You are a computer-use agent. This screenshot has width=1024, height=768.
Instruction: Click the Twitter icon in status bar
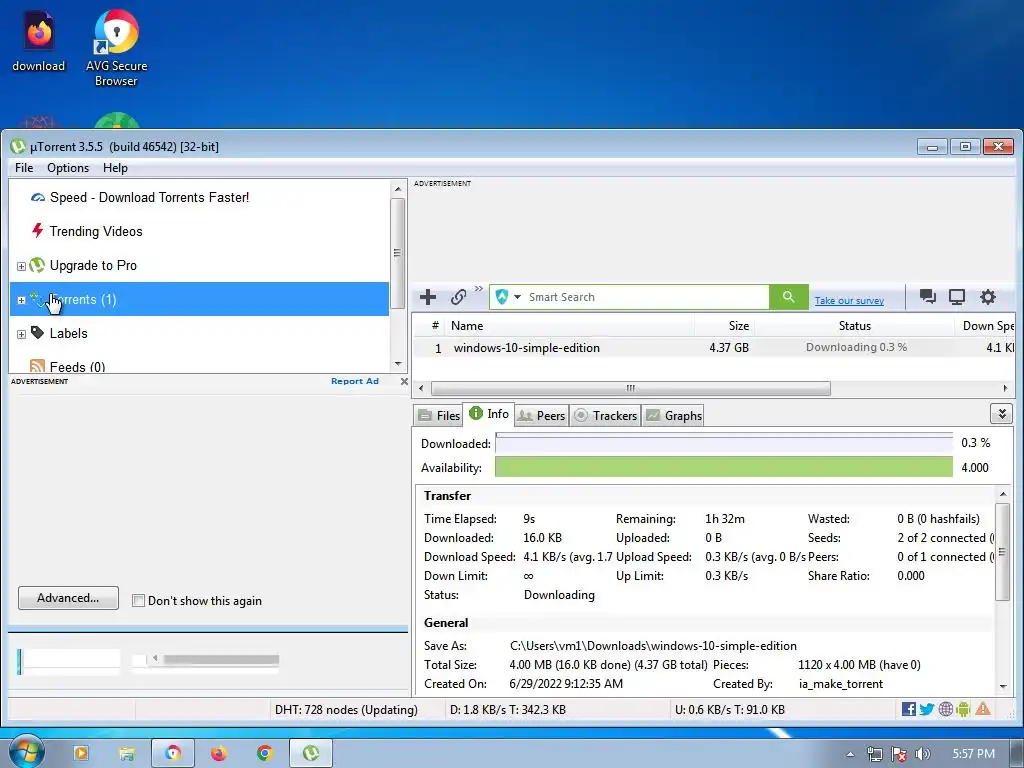927,709
